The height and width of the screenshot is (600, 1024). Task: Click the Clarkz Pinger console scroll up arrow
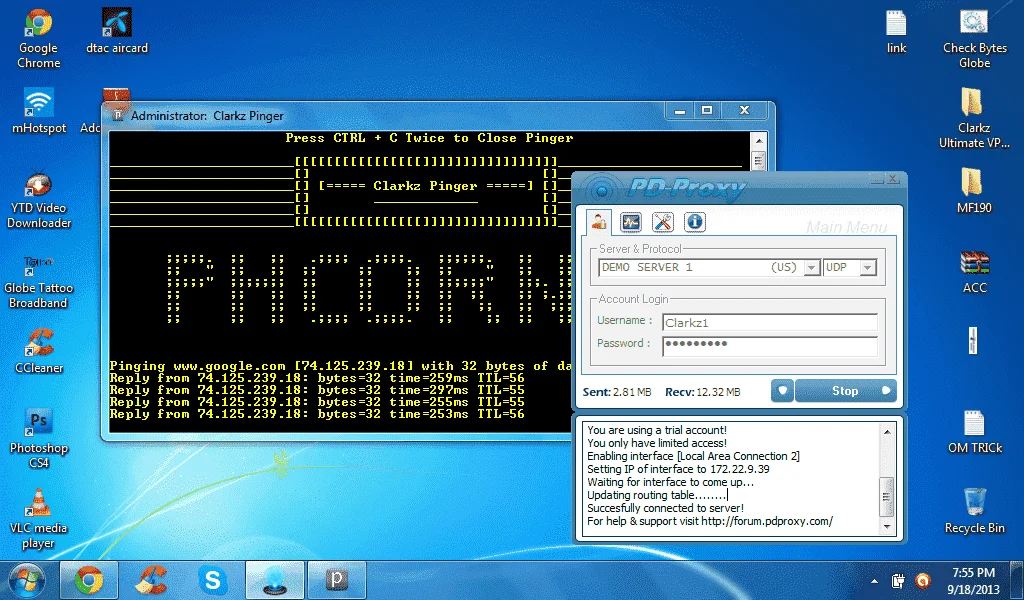coord(758,141)
